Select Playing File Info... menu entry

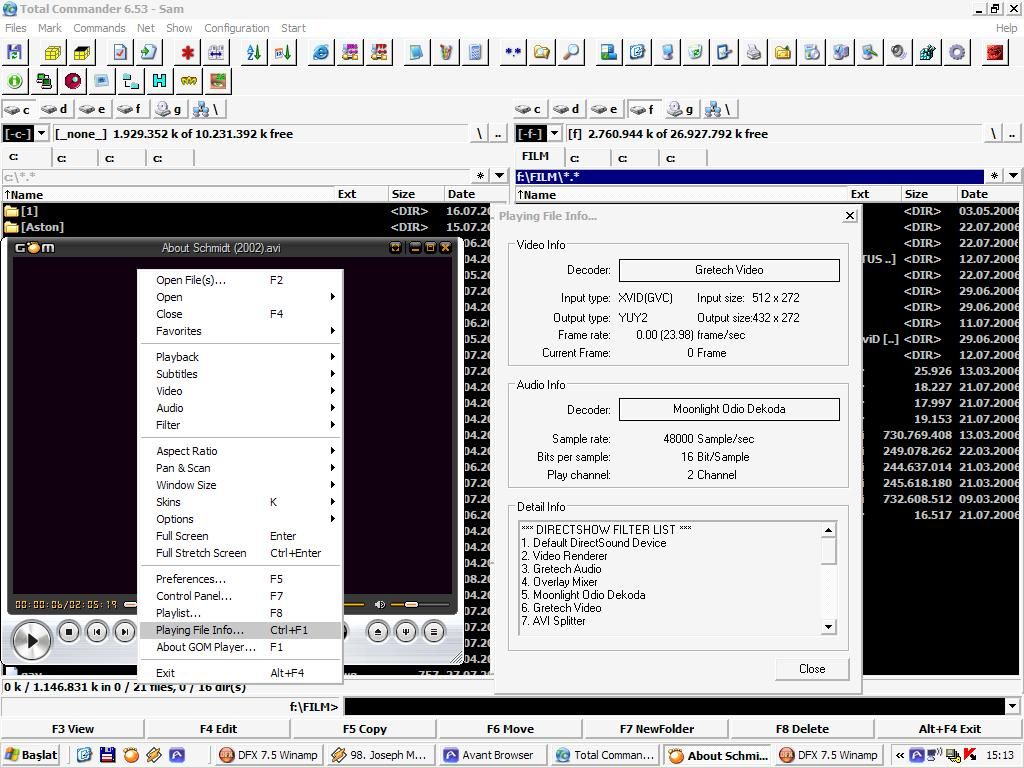click(240, 630)
